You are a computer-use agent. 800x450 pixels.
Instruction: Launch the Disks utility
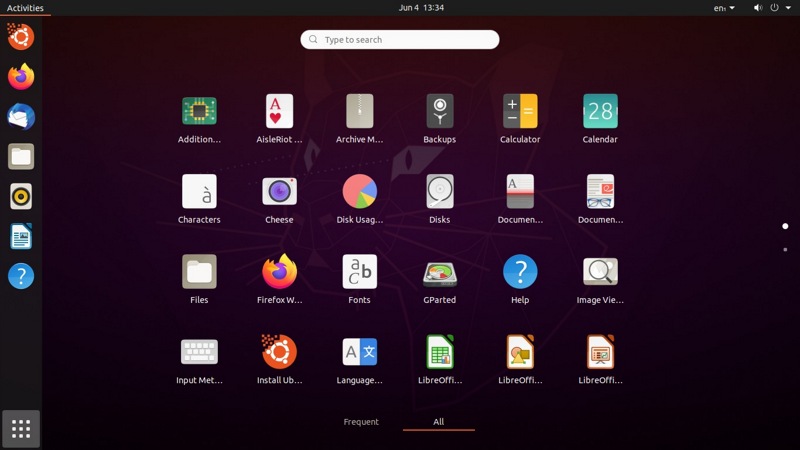(439, 191)
